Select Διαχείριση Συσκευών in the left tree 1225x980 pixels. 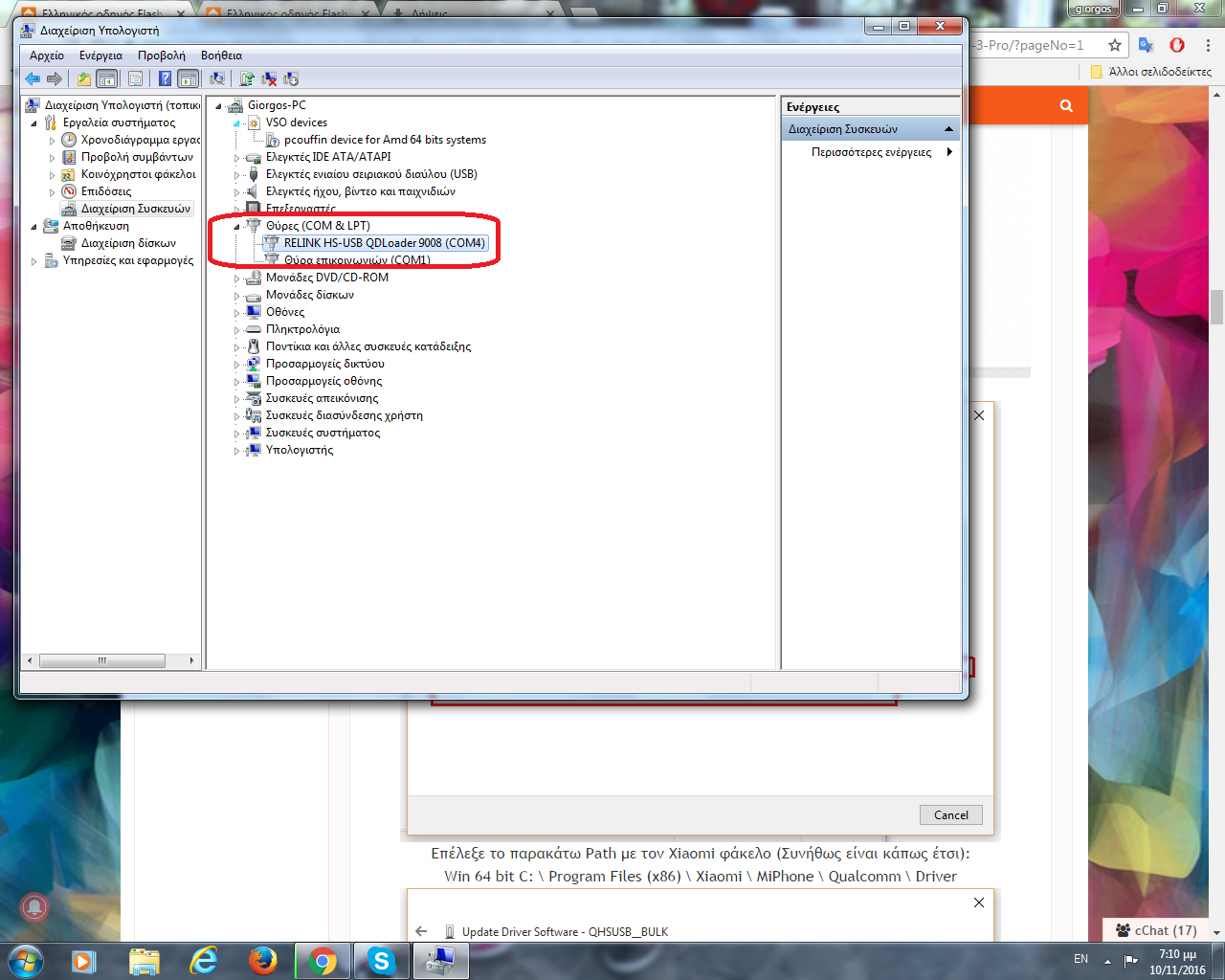(136, 209)
